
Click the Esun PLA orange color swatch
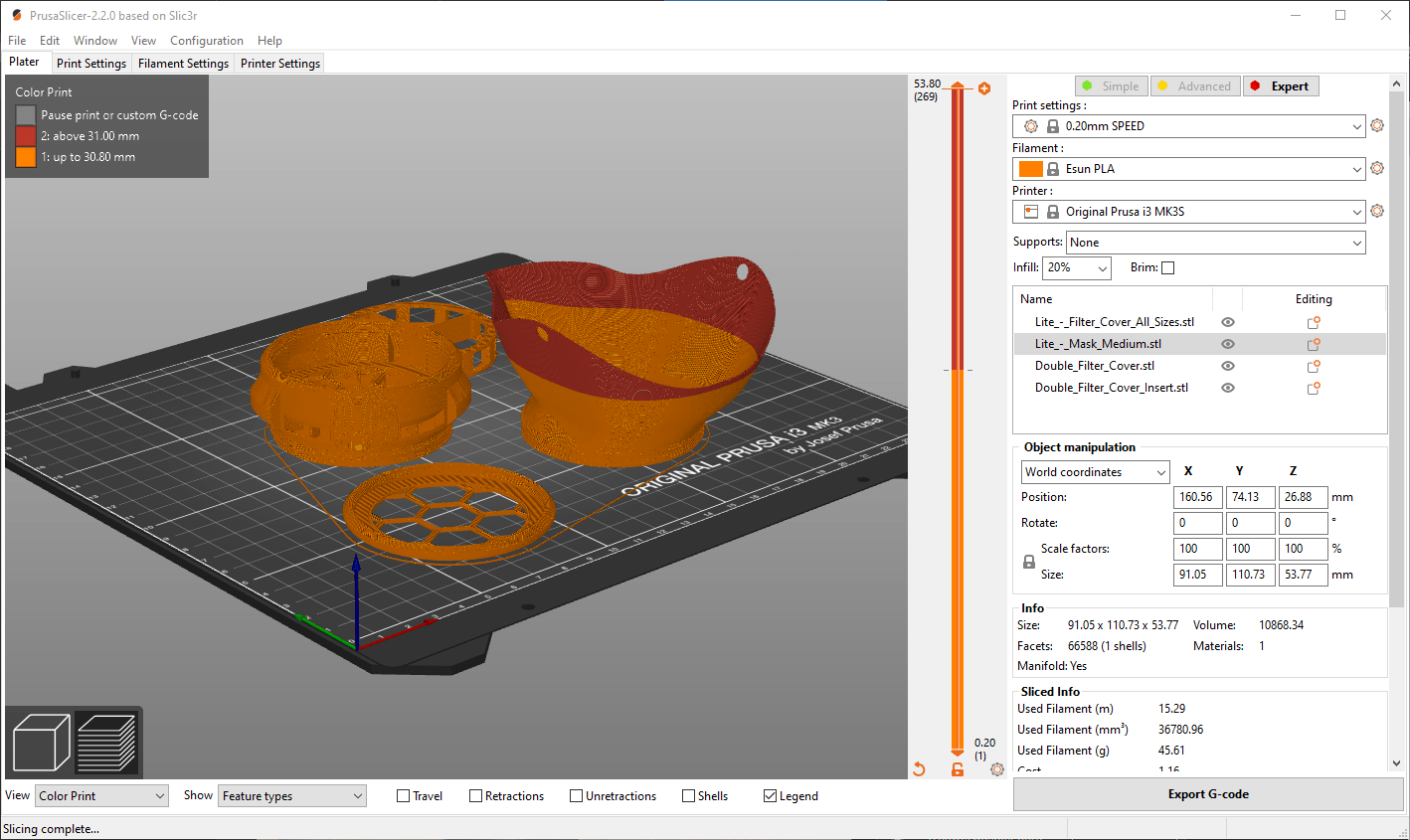pyautogui.click(x=1032, y=168)
